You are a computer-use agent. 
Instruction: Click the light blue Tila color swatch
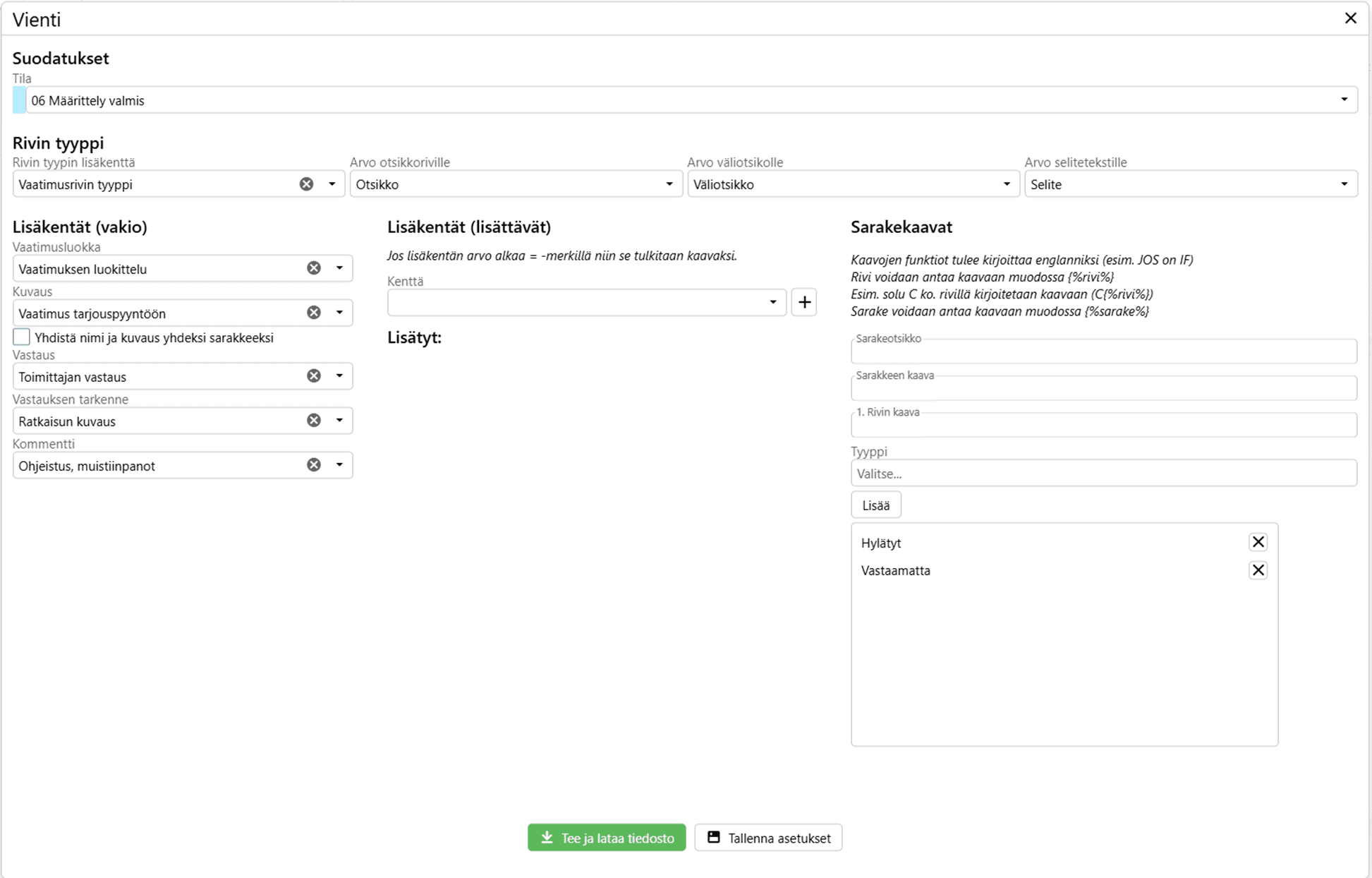(x=19, y=100)
